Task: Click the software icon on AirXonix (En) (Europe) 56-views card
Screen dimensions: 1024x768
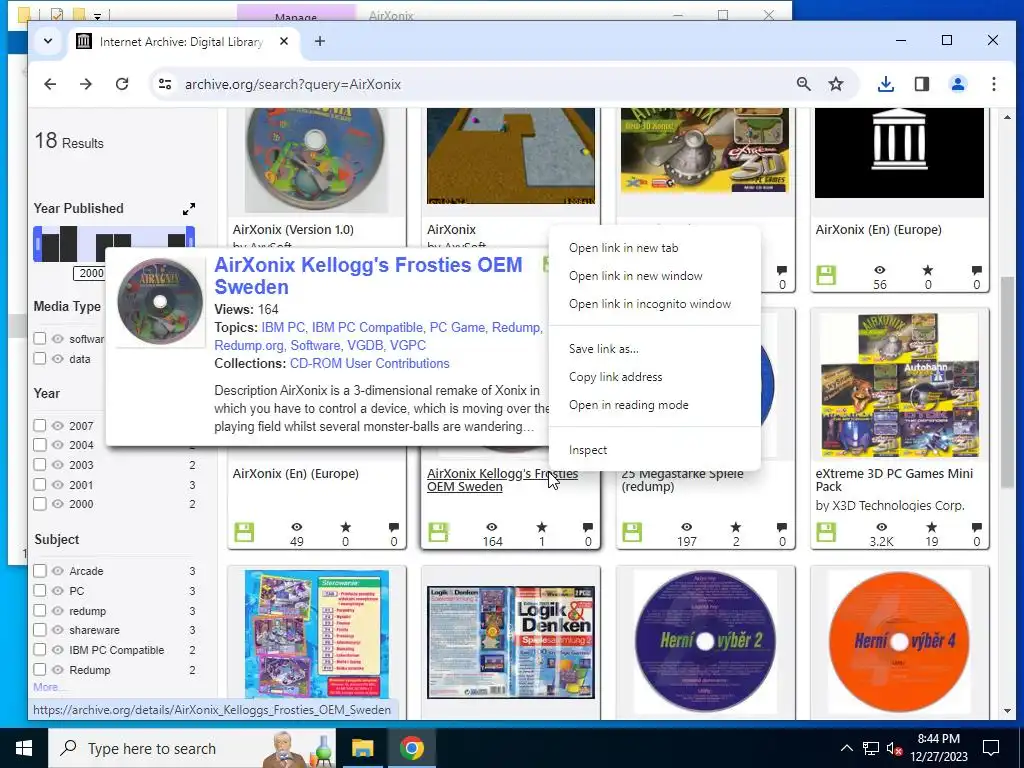Action: coord(826,275)
